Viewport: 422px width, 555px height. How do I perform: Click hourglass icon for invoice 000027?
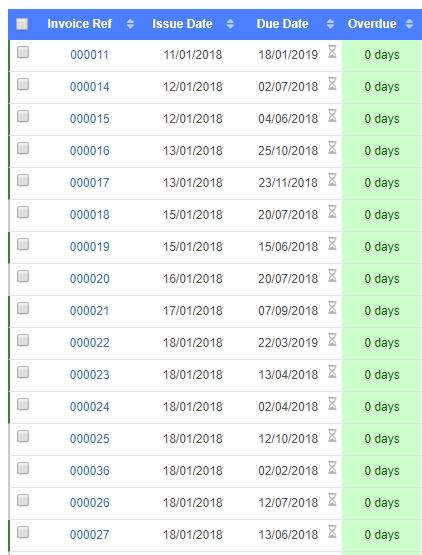[x=332, y=532]
